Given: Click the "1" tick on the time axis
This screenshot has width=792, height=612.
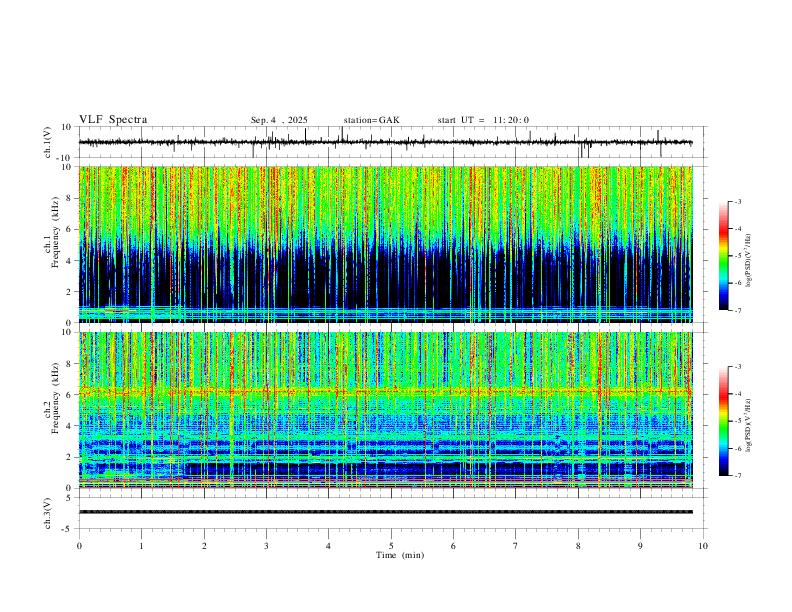Looking at the screenshot, I should (141, 546).
